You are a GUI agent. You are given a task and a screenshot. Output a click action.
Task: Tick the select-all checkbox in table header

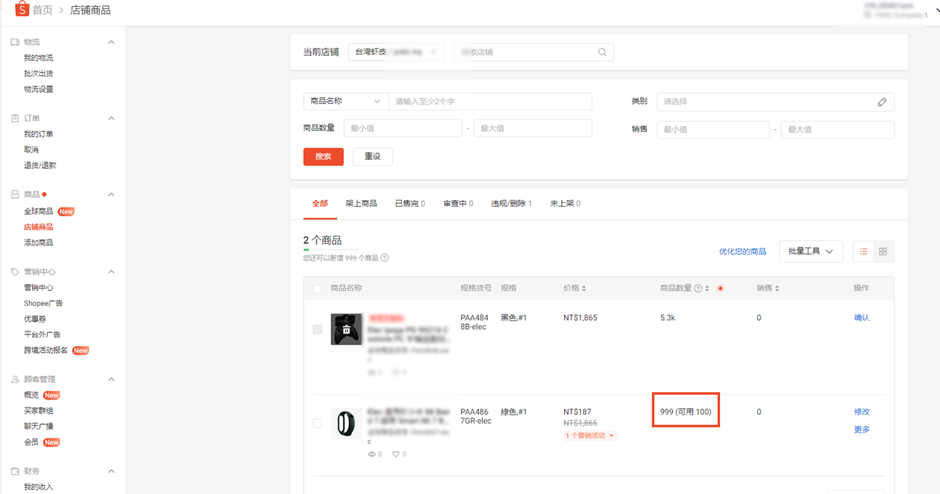[x=317, y=289]
